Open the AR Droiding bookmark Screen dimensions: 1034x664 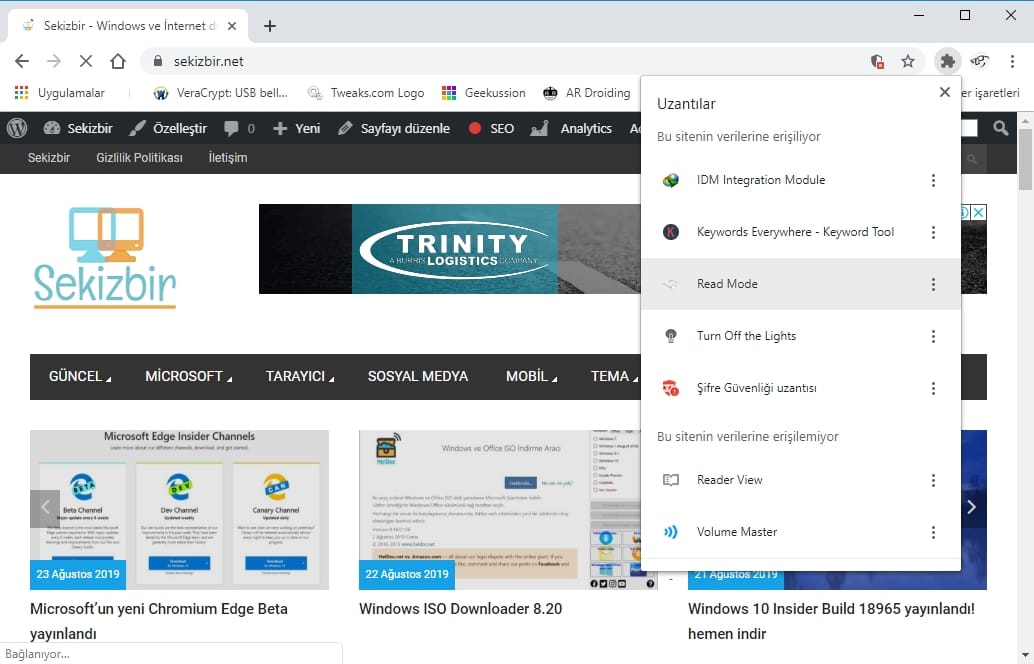point(587,93)
